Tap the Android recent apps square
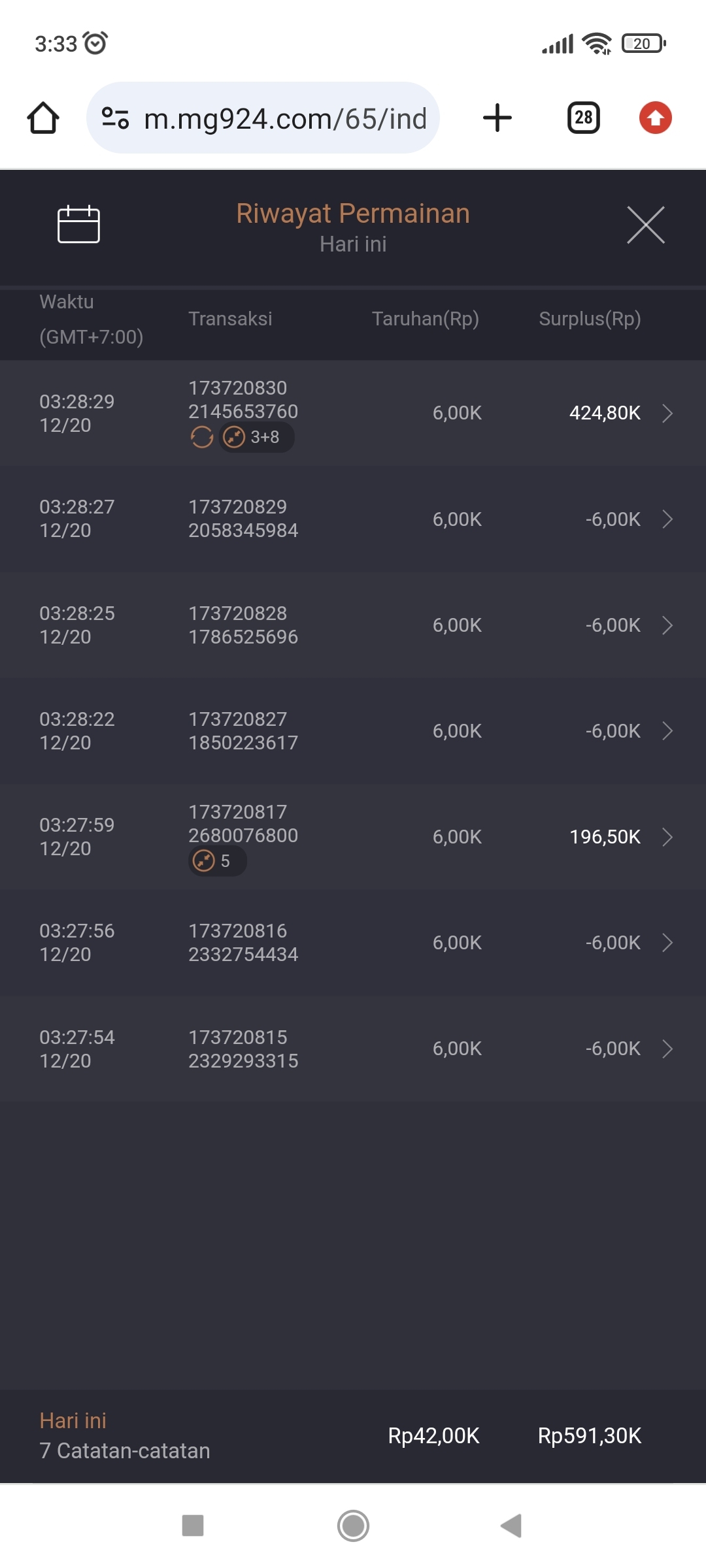The width and height of the screenshot is (706, 1568). [193, 1526]
